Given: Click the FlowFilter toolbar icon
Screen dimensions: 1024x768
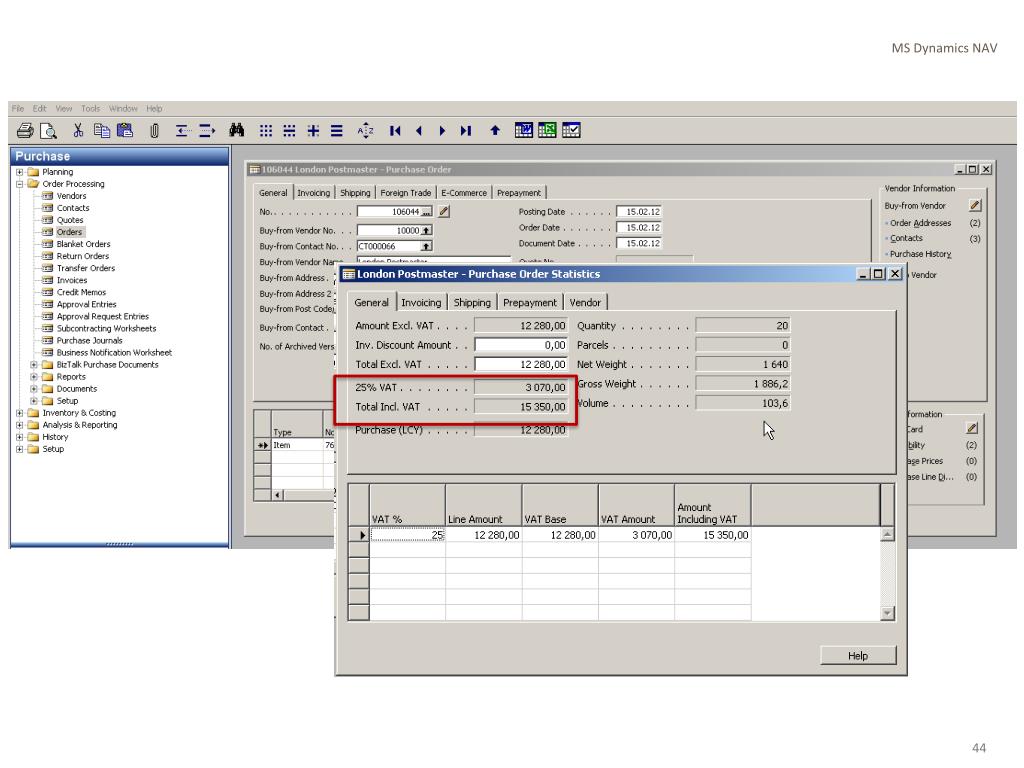Looking at the screenshot, I should 313,131.
